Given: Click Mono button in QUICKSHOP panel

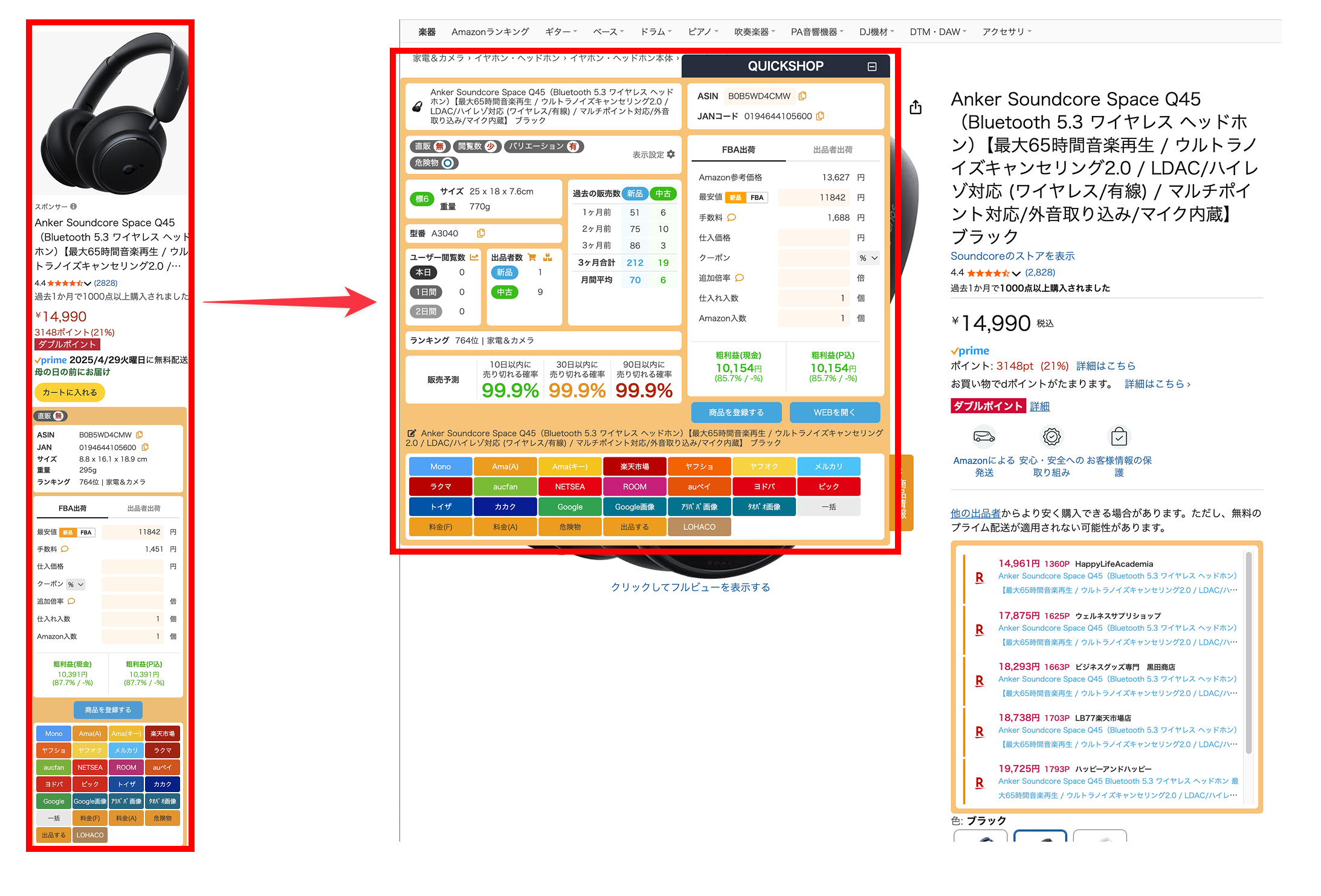Looking at the screenshot, I should click(441, 466).
